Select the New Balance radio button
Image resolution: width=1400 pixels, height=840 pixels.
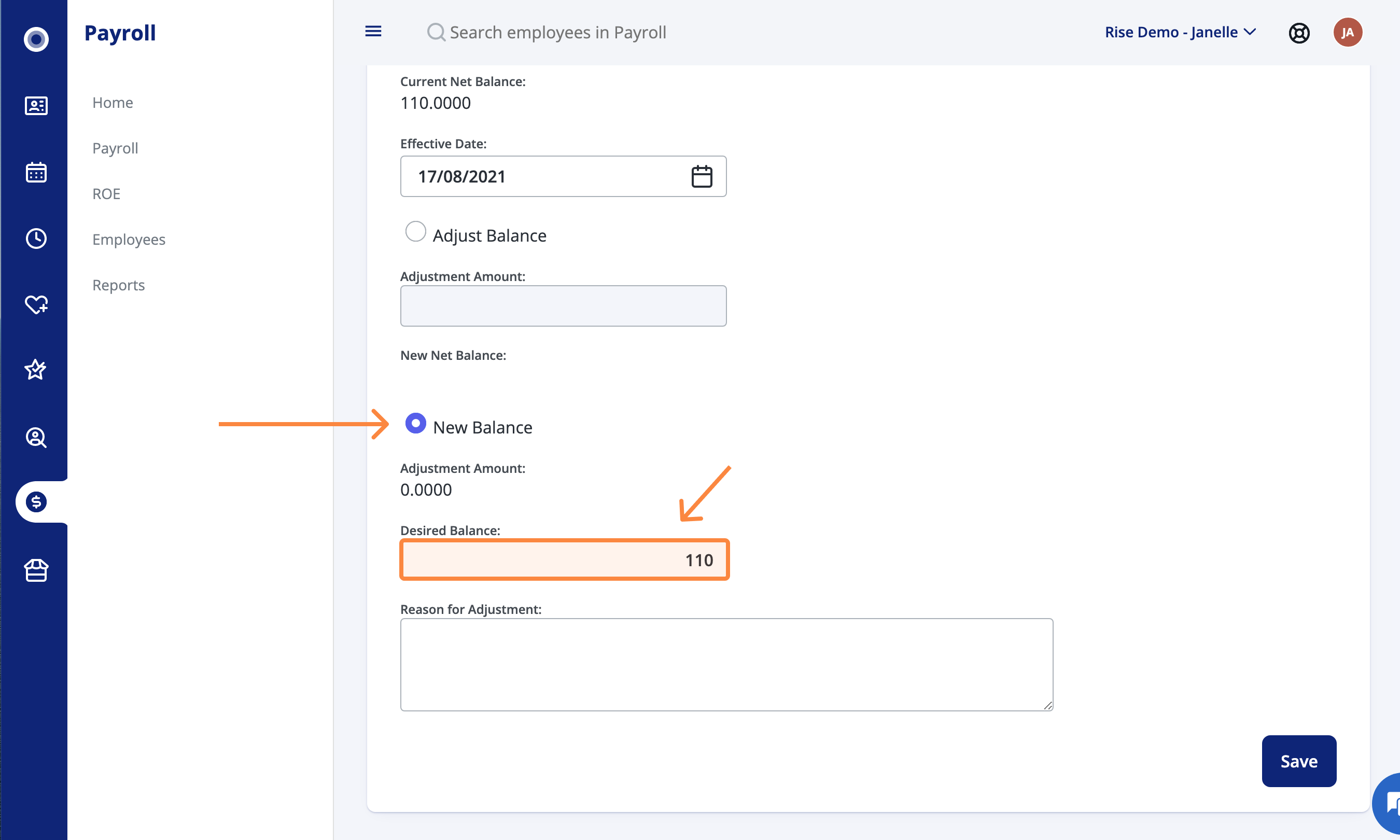415,424
